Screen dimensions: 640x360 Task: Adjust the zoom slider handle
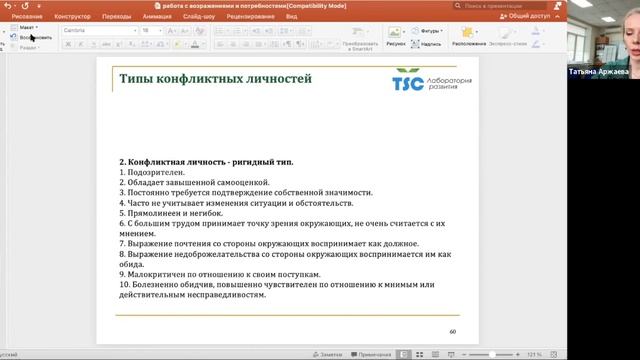(x=492, y=354)
